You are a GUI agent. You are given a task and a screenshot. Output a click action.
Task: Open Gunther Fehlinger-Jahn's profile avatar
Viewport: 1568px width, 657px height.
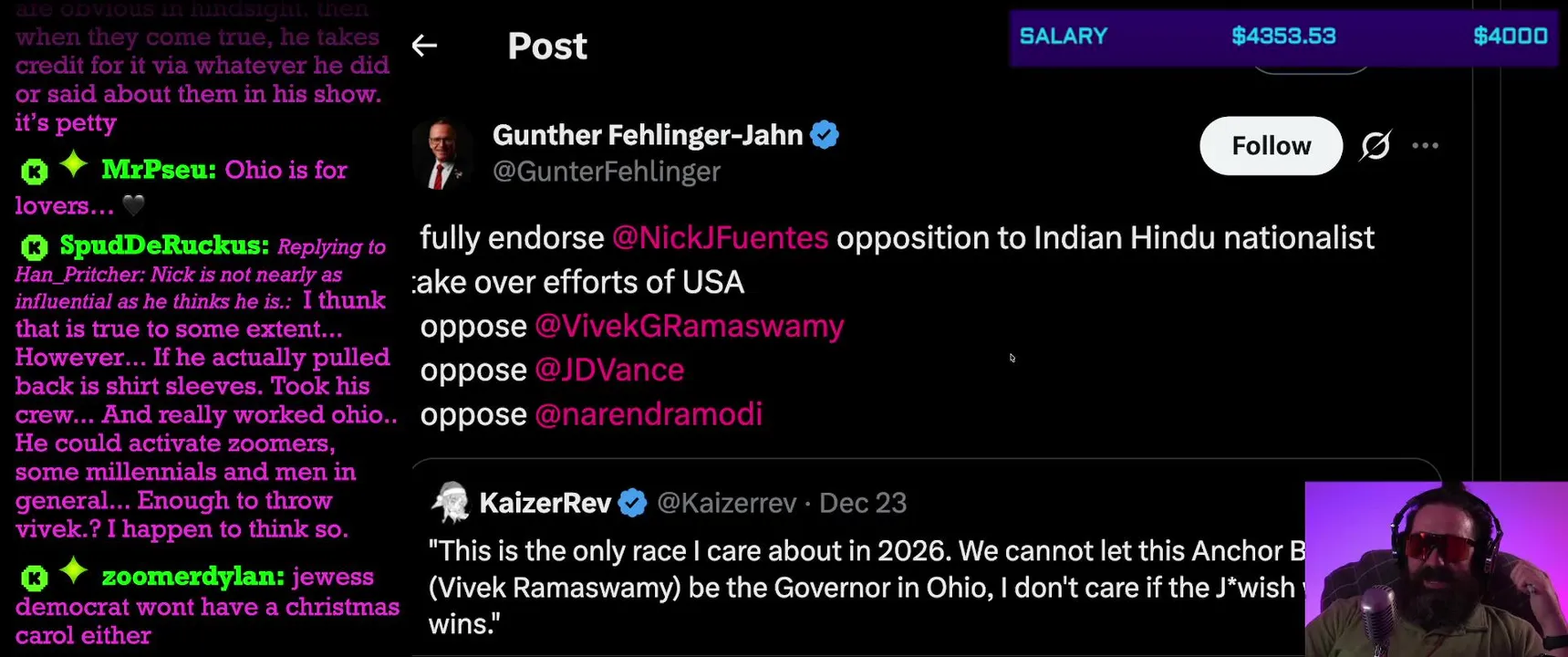[x=442, y=153]
